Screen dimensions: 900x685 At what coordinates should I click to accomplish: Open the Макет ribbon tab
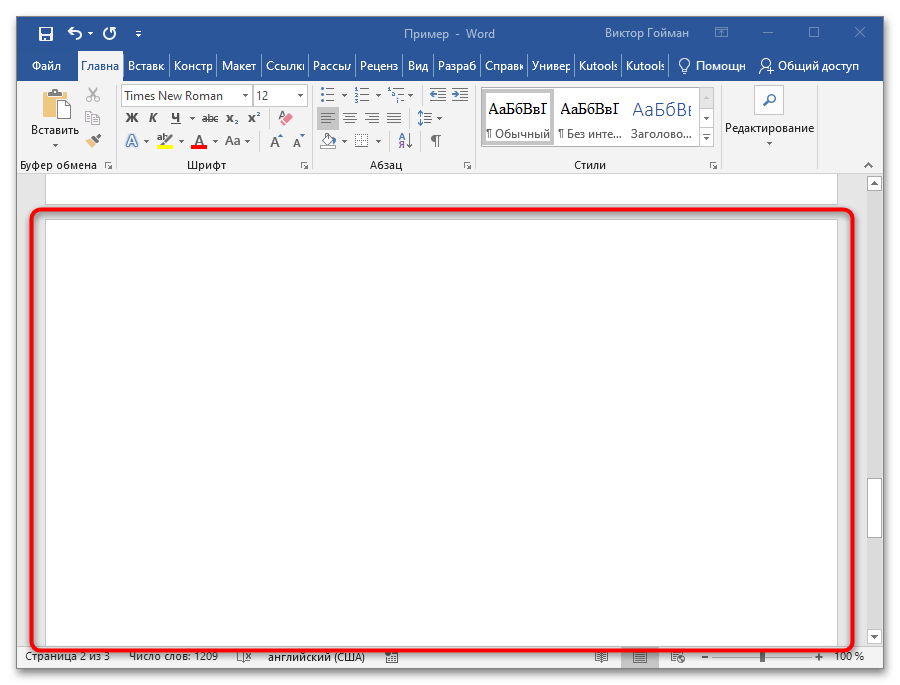(x=239, y=66)
